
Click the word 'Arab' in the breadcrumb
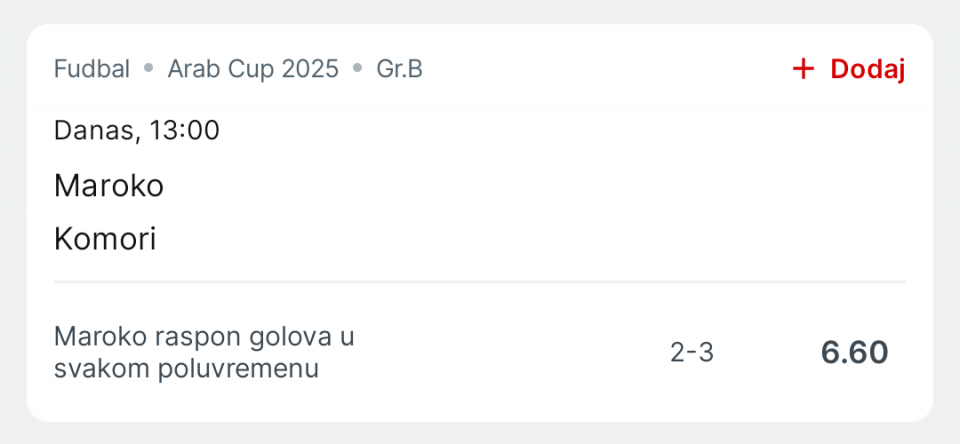tap(191, 69)
